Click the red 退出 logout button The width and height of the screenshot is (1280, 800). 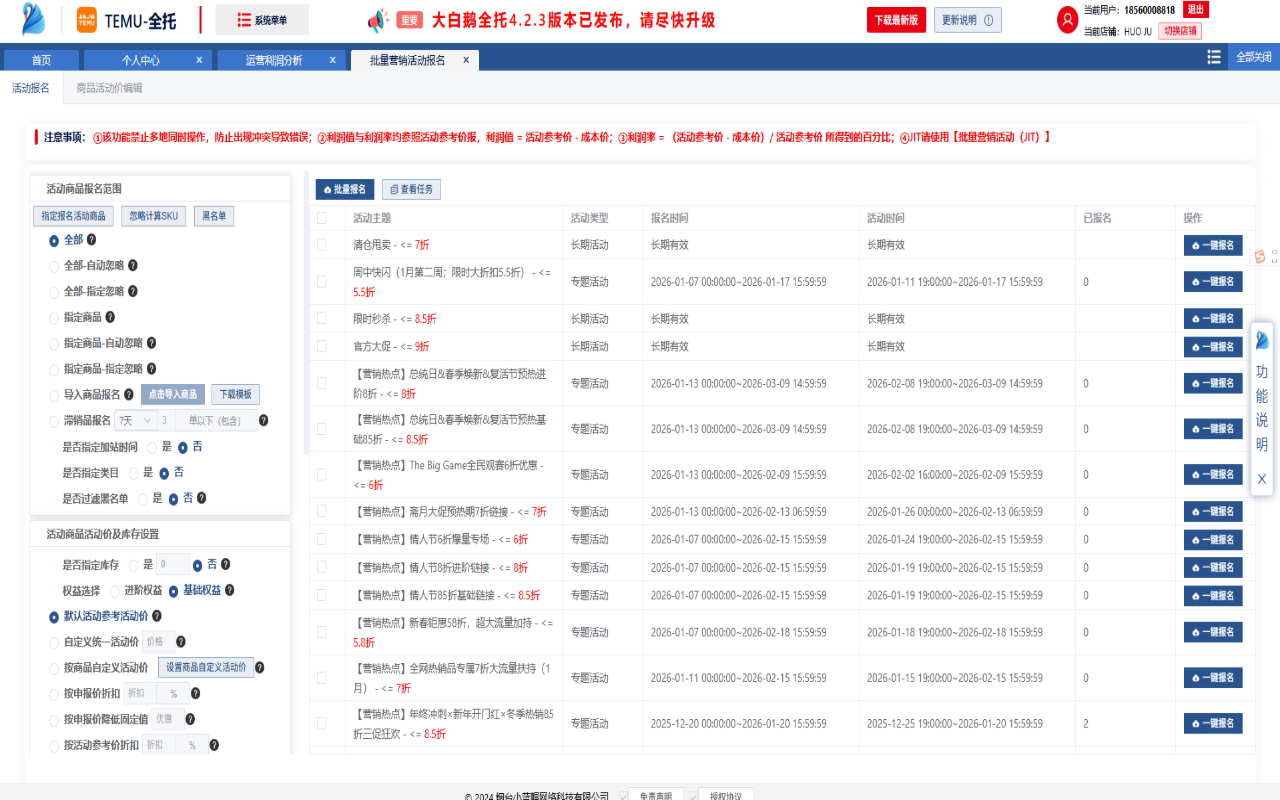point(1195,9)
